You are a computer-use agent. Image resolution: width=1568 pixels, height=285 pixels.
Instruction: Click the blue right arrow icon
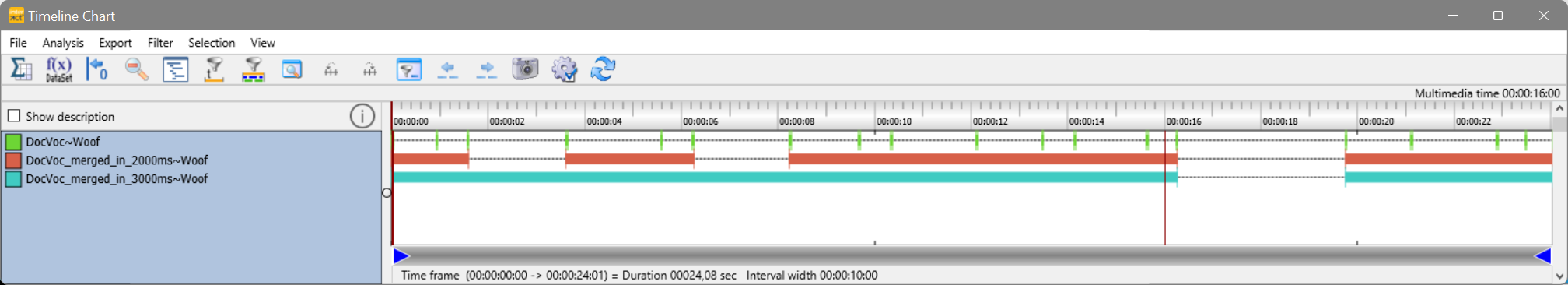click(x=487, y=70)
